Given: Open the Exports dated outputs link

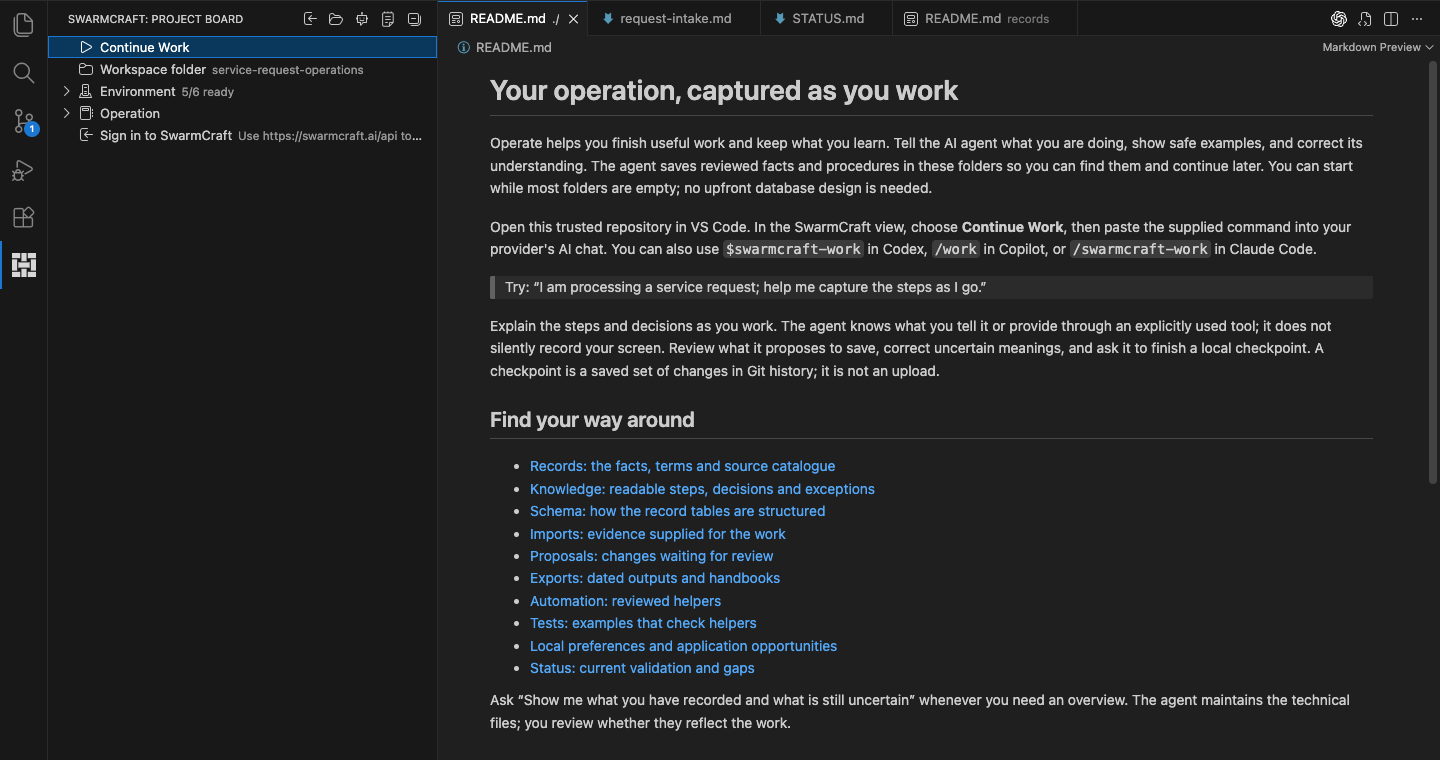Looking at the screenshot, I should [655, 578].
